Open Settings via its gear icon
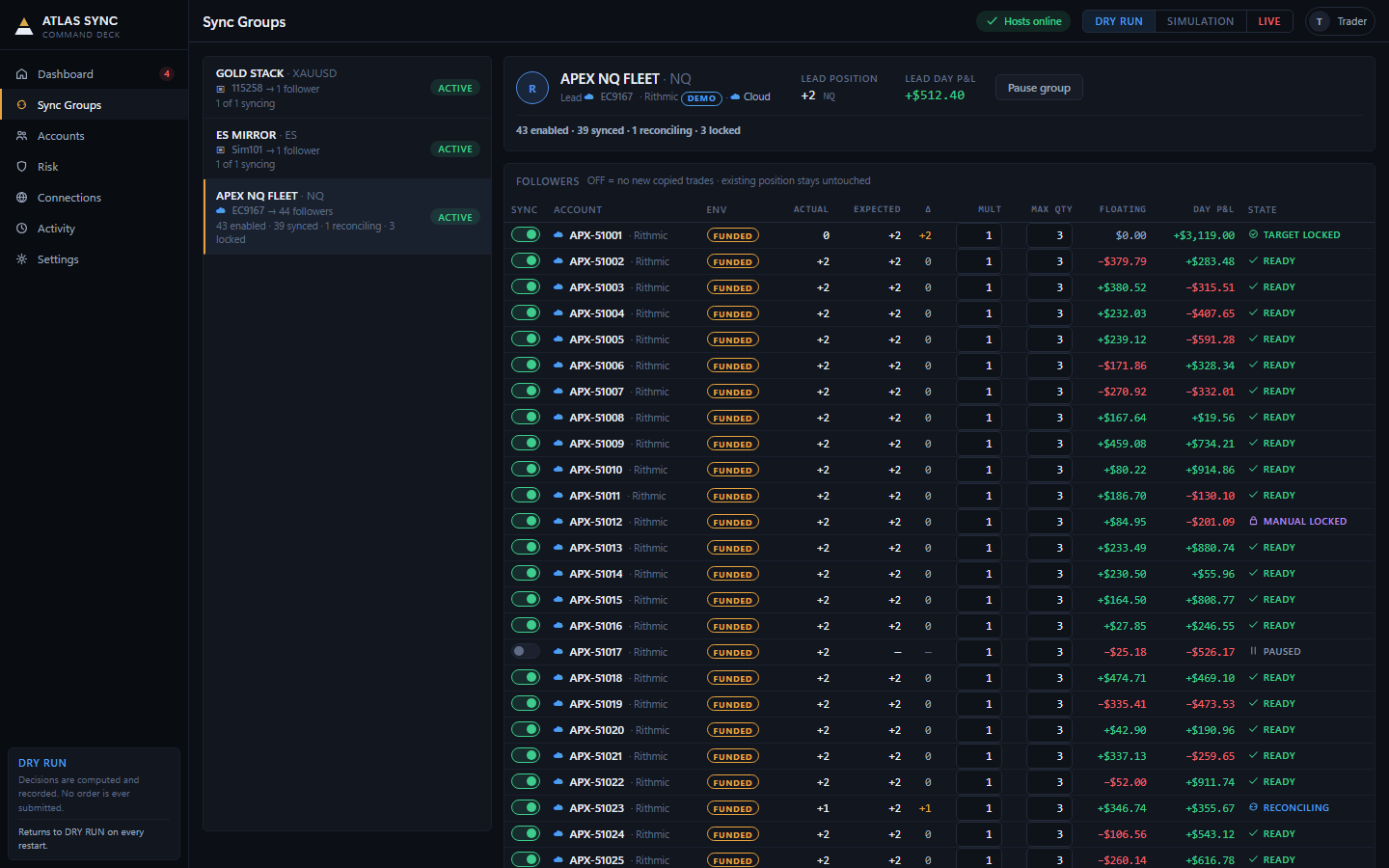Viewport: 1389px width, 868px height. (21, 259)
